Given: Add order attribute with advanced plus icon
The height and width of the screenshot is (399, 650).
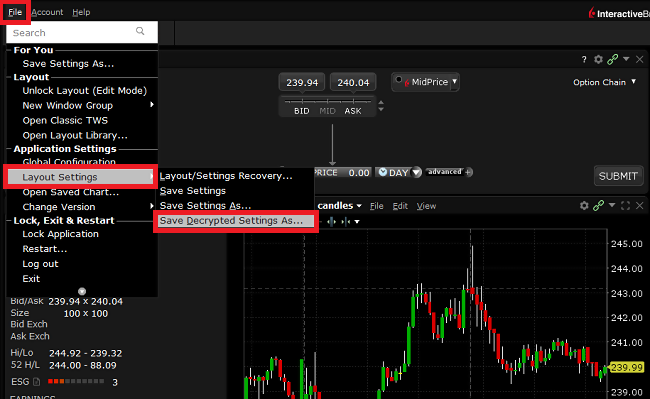Looking at the screenshot, I should coord(468,172).
